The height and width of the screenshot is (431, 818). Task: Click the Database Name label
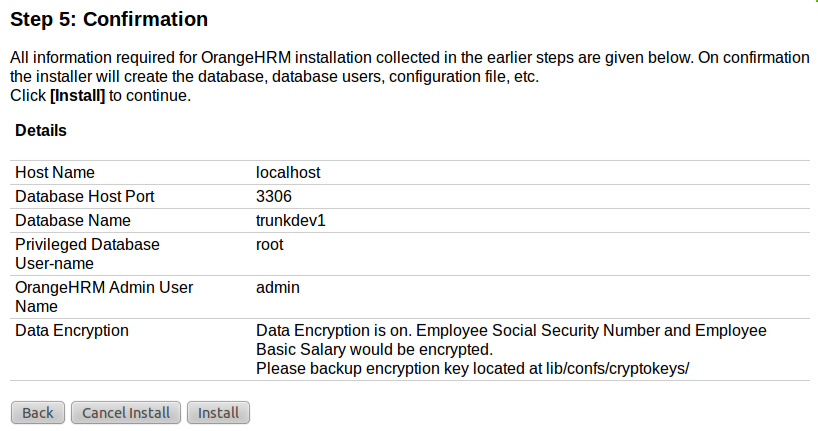[73, 220]
